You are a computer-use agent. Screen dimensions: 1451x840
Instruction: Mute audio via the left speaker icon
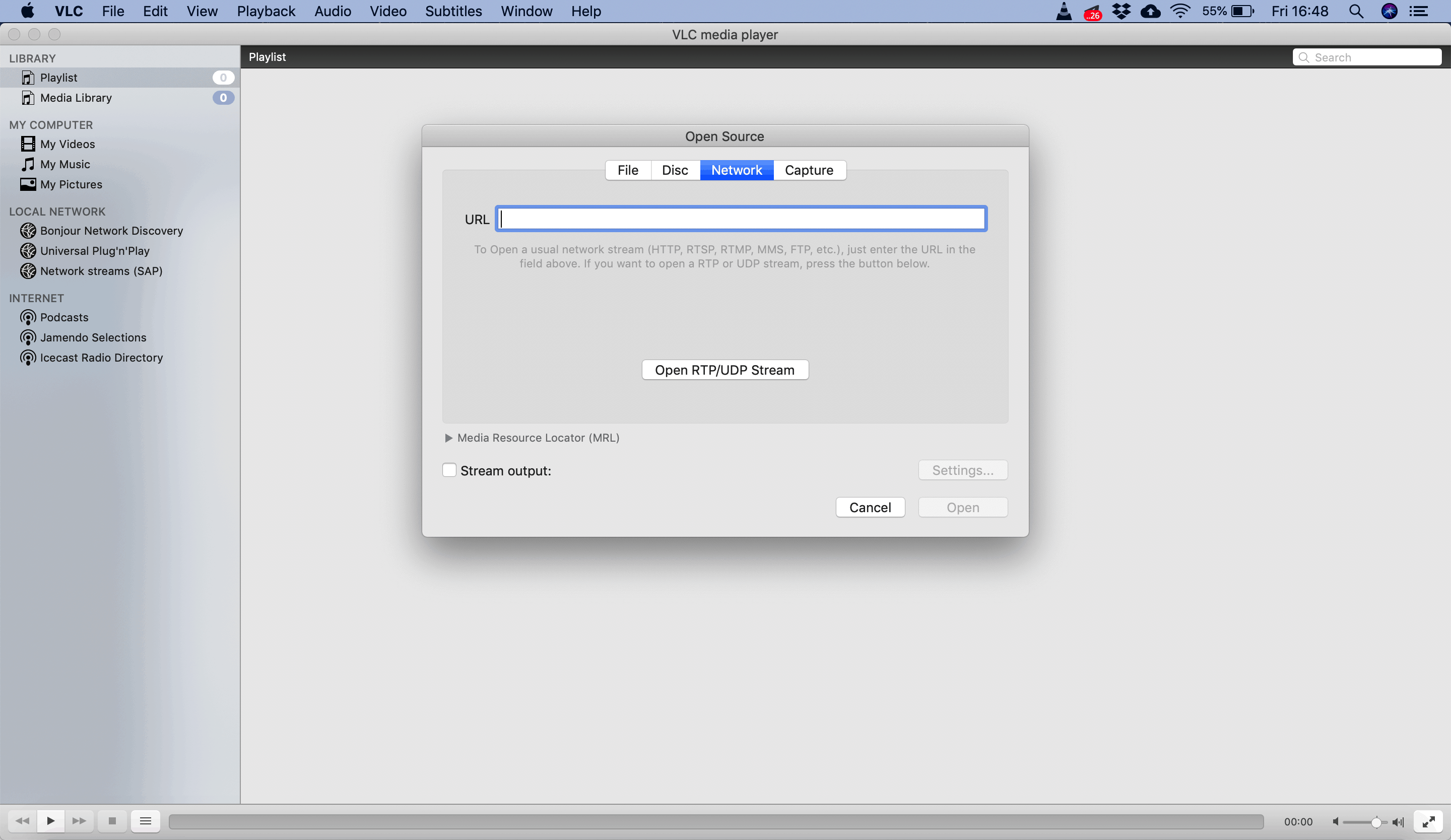pyautogui.click(x=1336, y=821)
